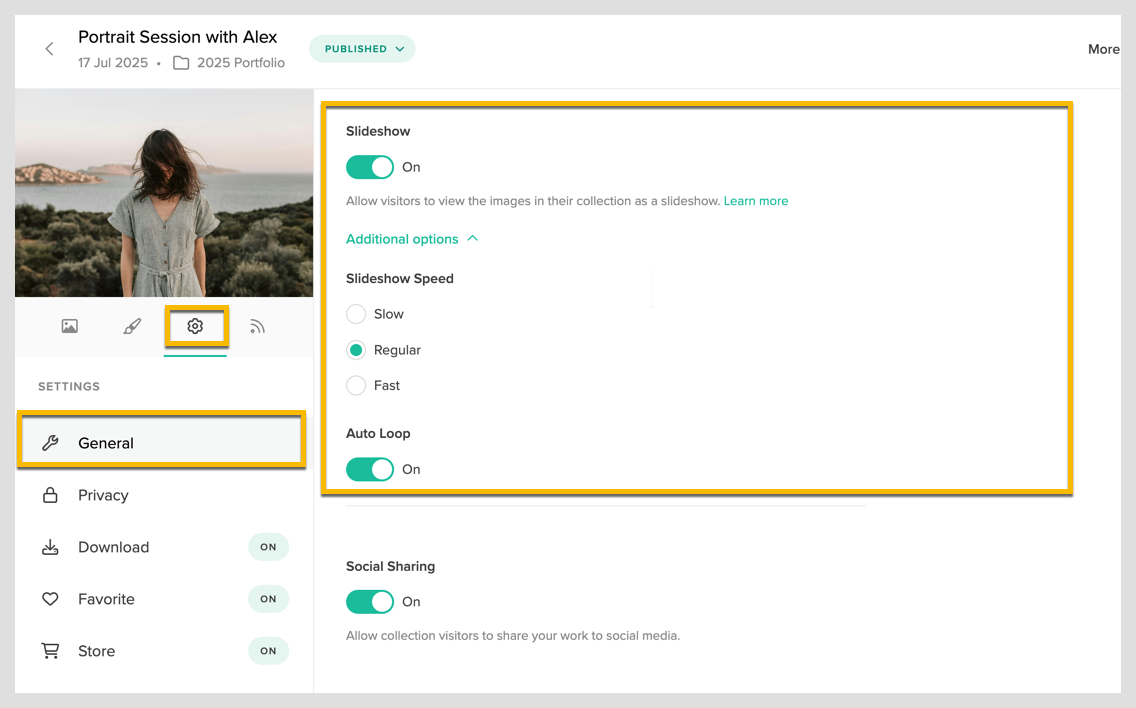This screenshot has width=1136, height=708.
Task: Toggle Social Sharing off
Action: (x=370, y=601)
